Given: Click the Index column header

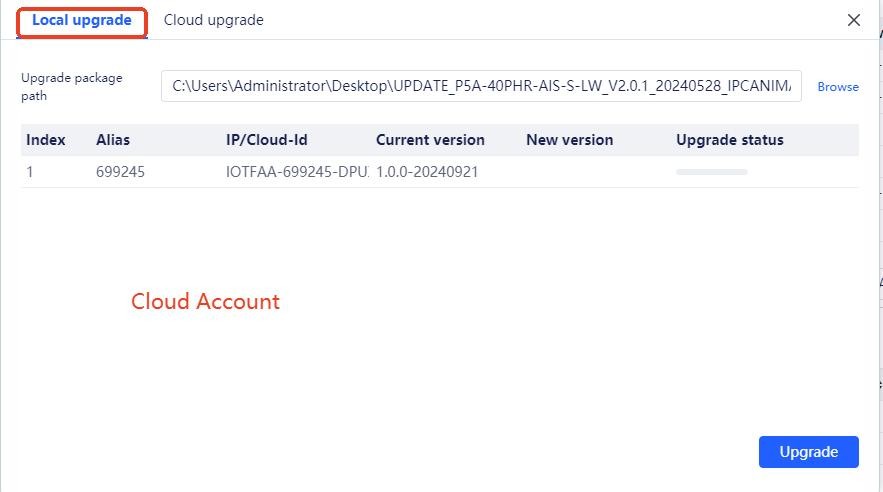Looking at the screenshot, I should (46, 140).
